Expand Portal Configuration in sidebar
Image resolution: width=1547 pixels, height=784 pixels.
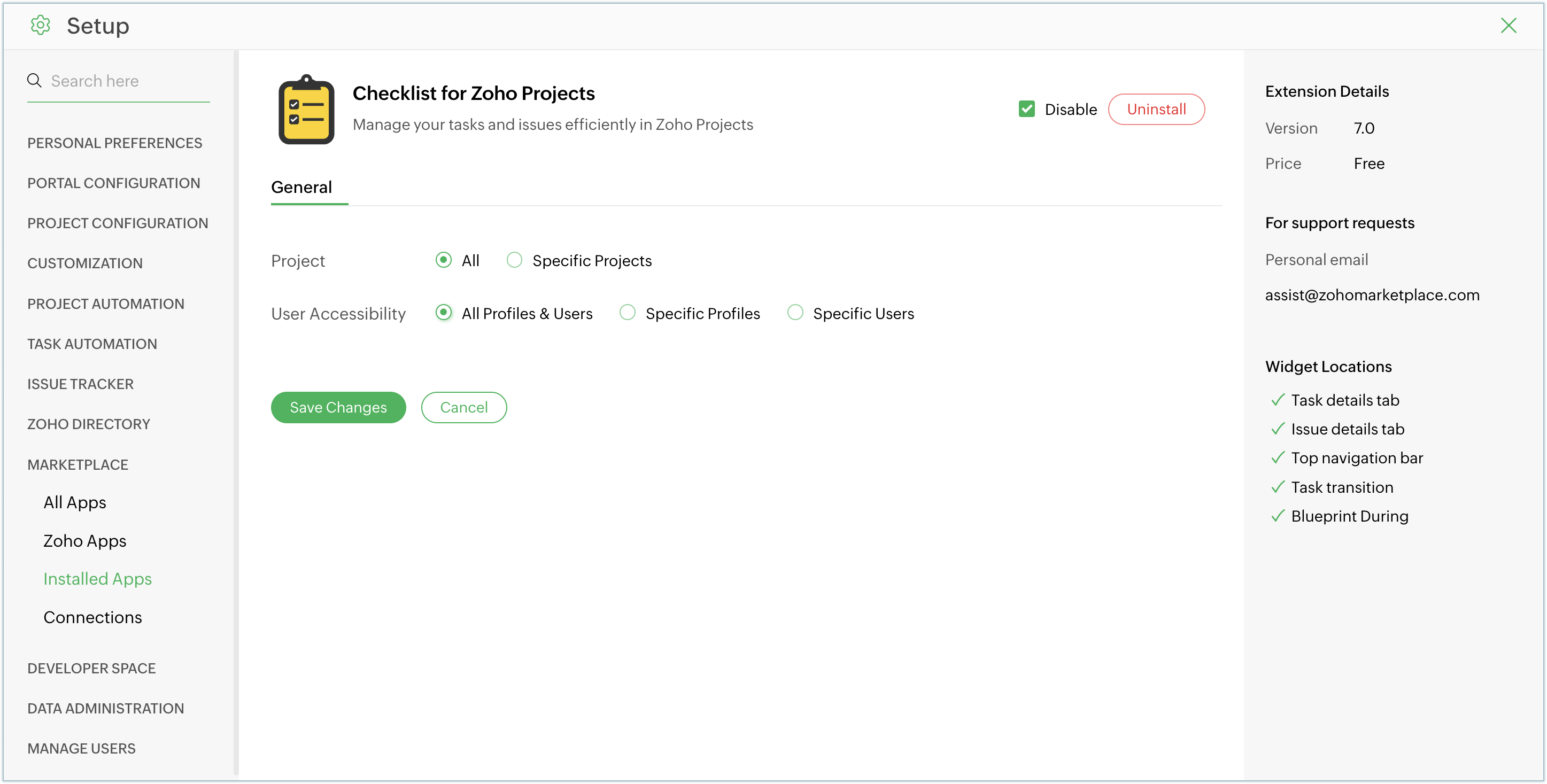coord(113,183)
